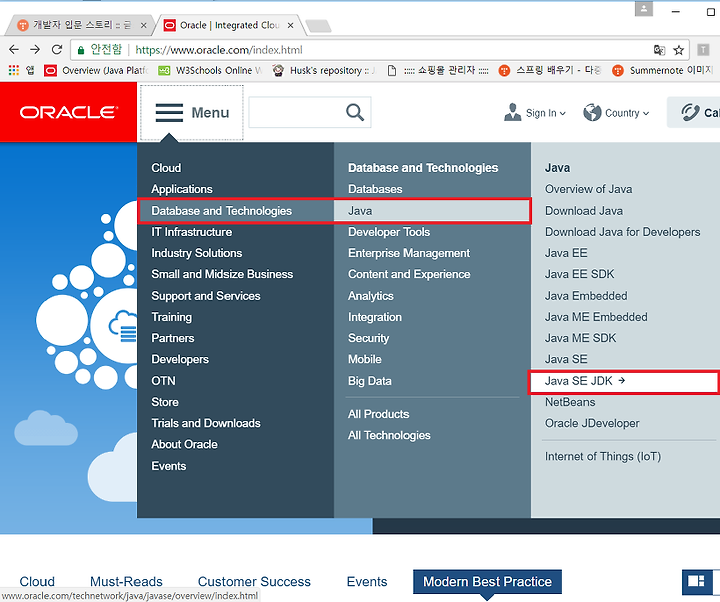Select Training in the menu
The width and height of the screenshot is (720, 602).
172,317
